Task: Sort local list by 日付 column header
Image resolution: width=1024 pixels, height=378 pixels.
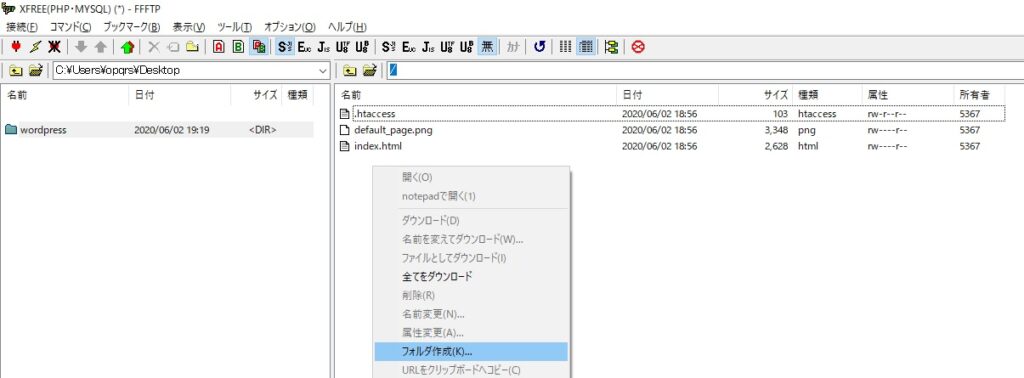Action: pyautogui.click(x=180, y=95)
